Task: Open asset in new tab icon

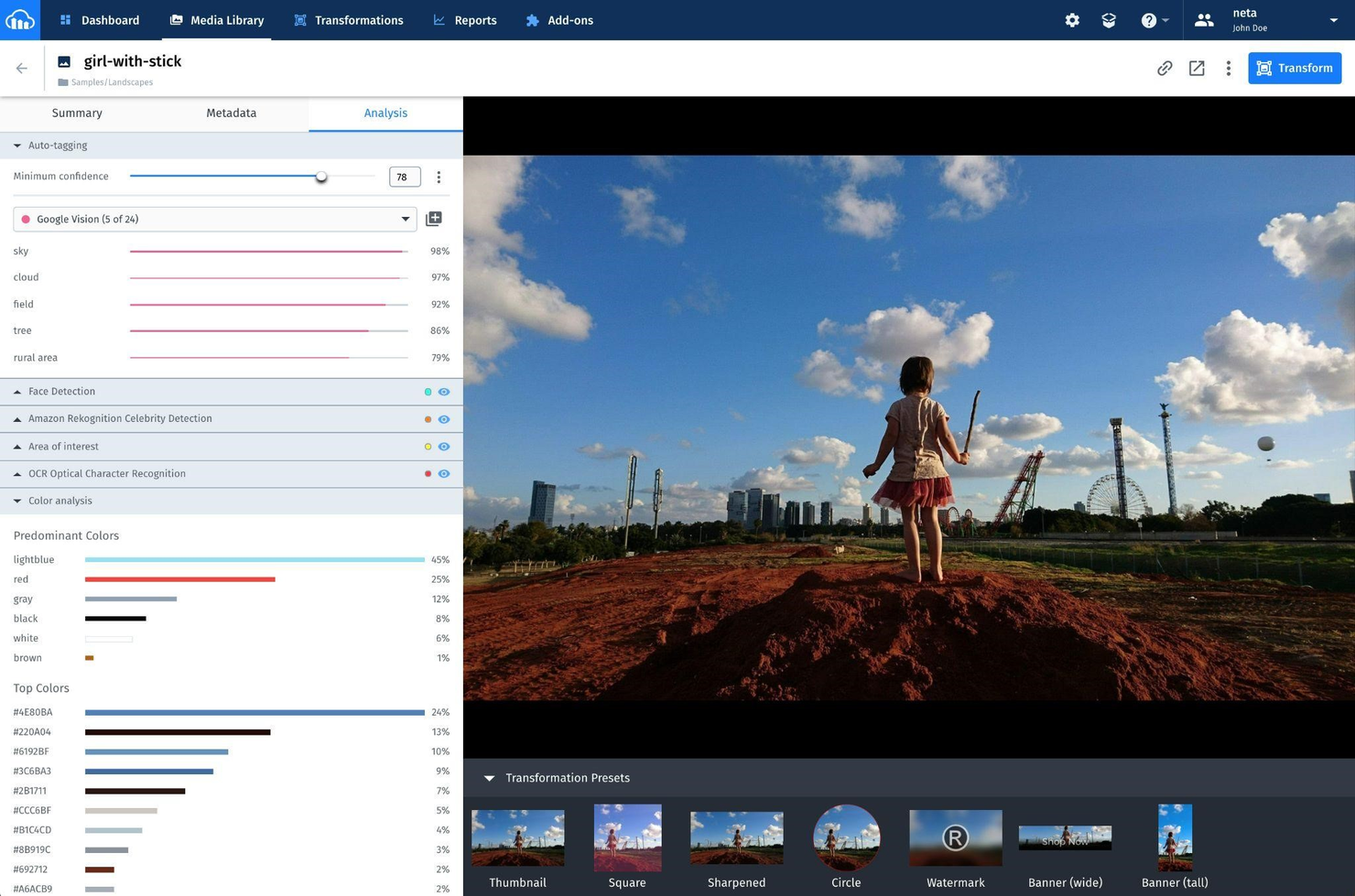Action: (x=1197, y=68)
